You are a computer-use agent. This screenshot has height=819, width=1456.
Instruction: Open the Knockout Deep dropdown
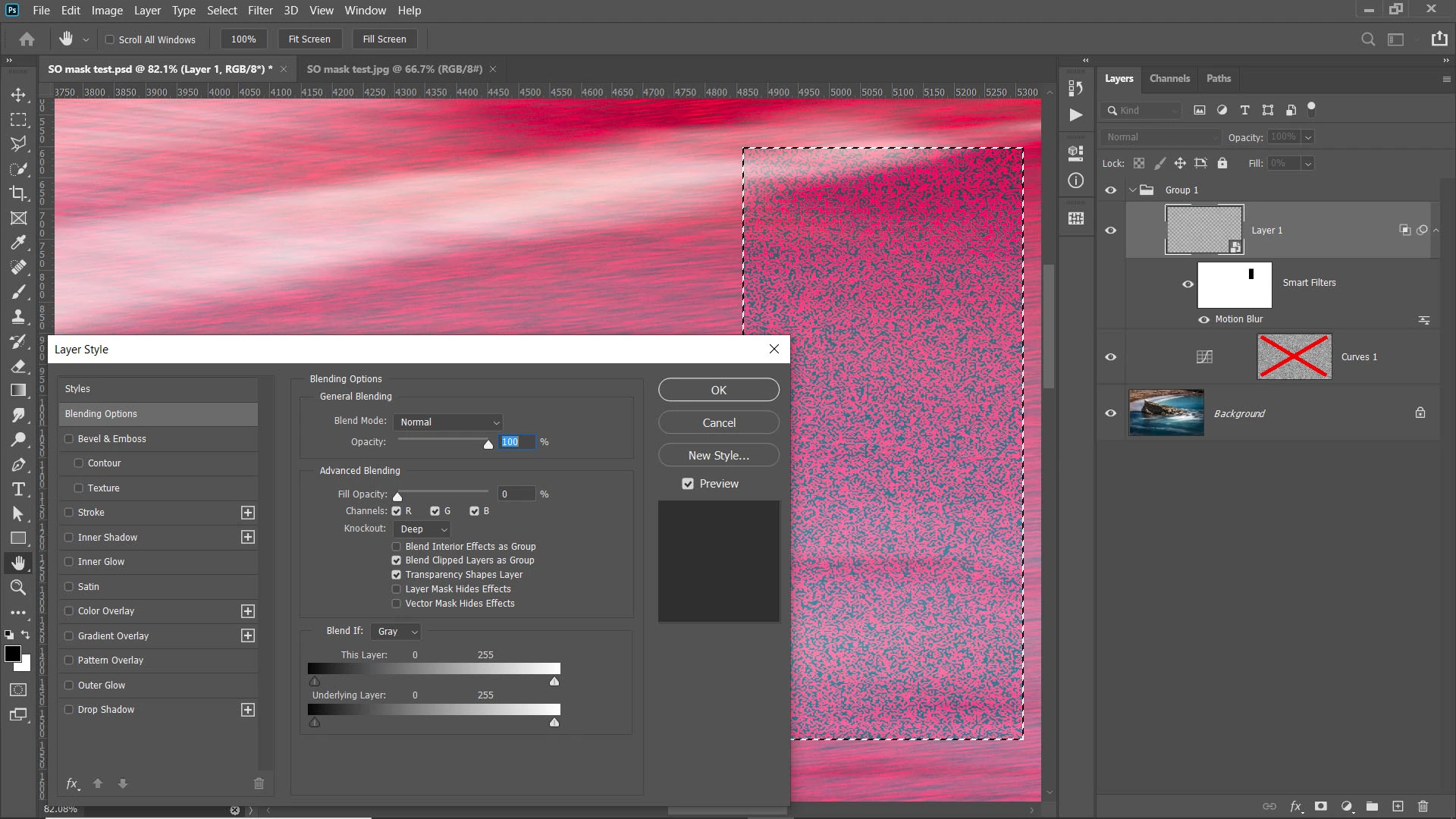click(422, 529)
